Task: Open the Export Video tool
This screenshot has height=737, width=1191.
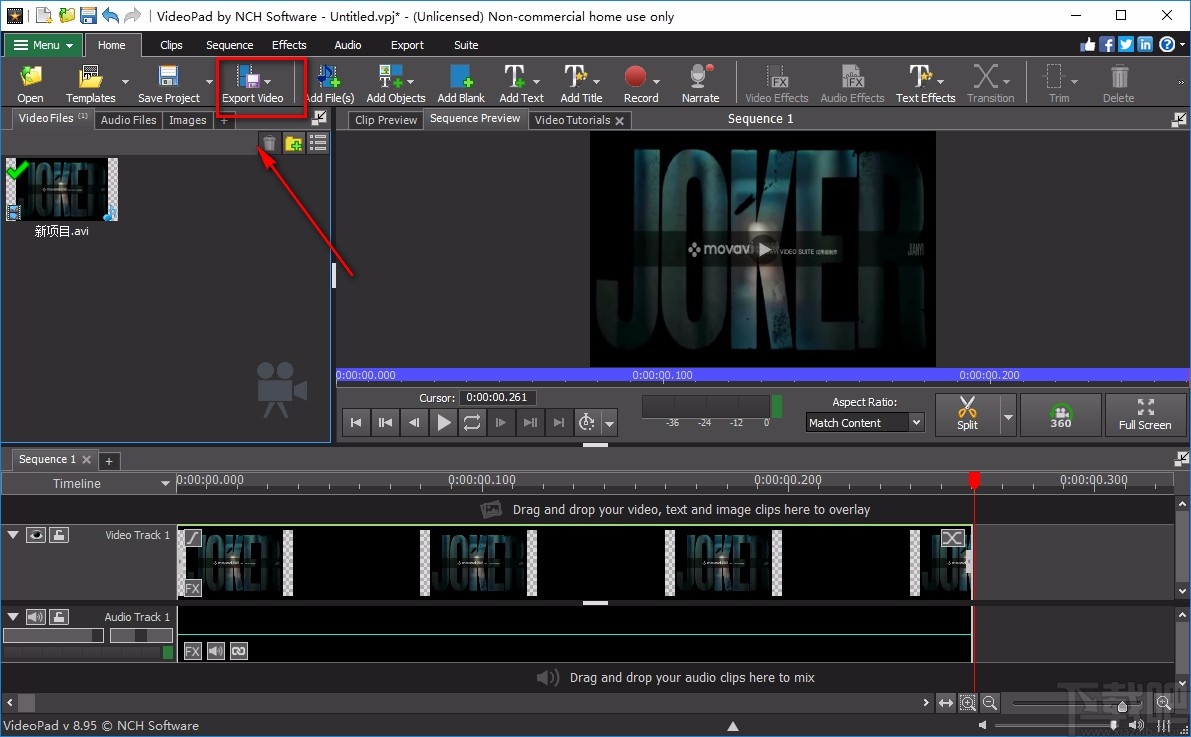Action: click(x=253, y=82)
